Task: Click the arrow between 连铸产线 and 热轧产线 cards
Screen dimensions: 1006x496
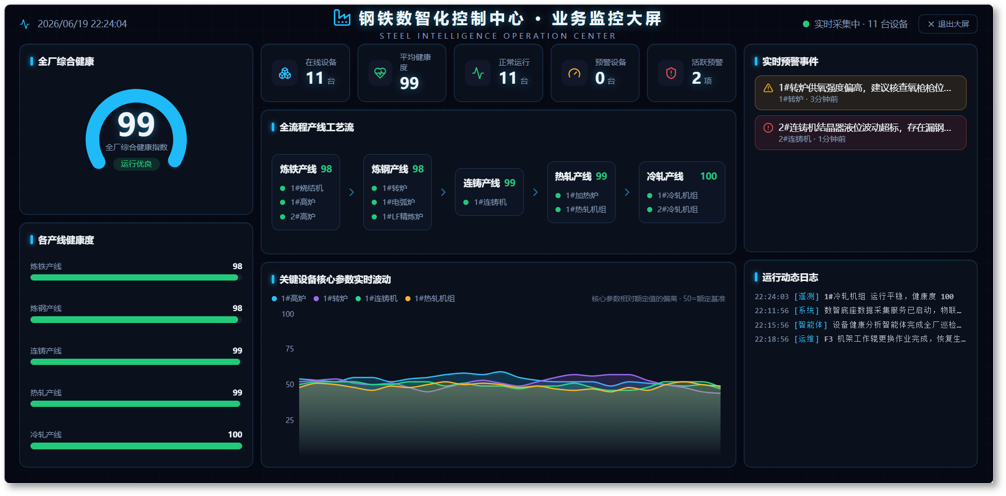Action: click(535, 192)
